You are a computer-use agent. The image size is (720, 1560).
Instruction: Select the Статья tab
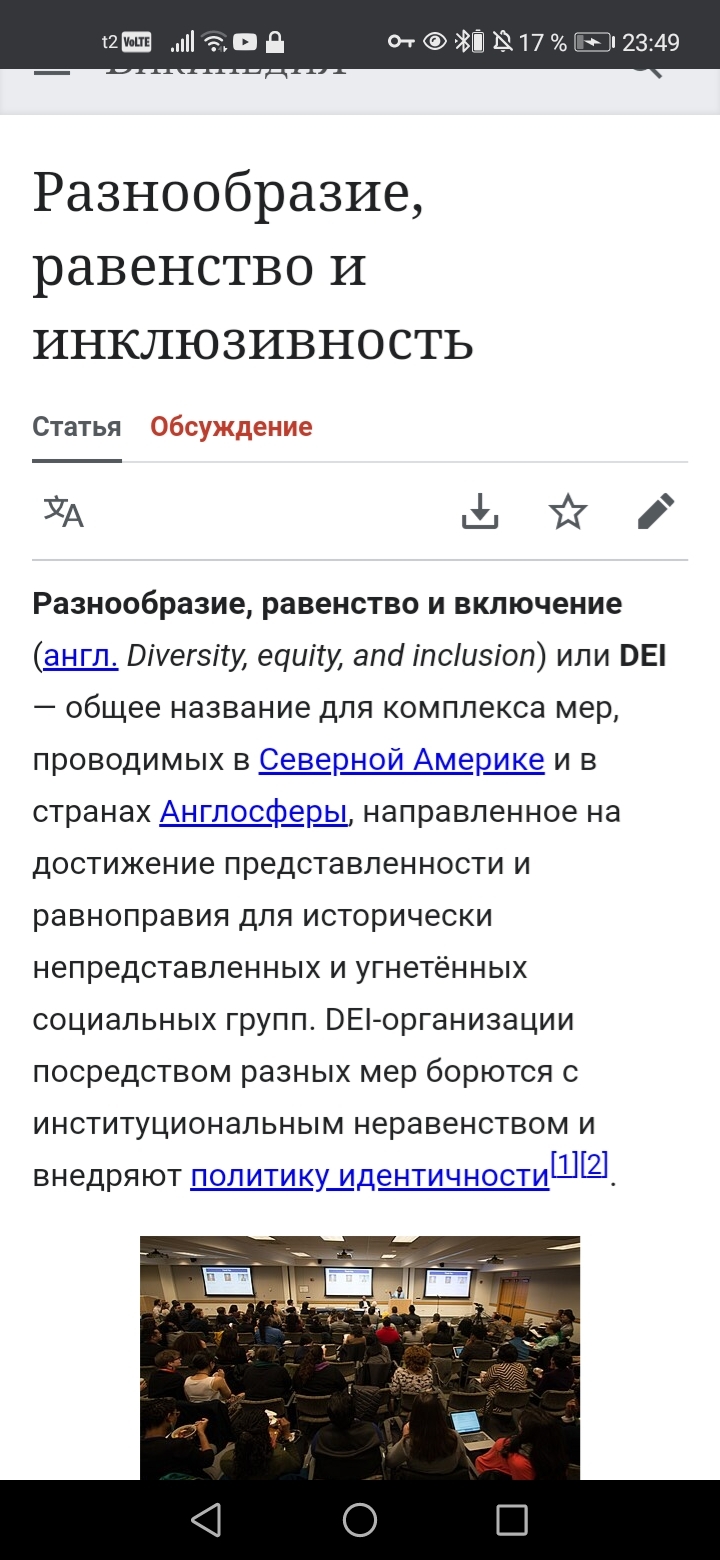(x=77, y=427)
